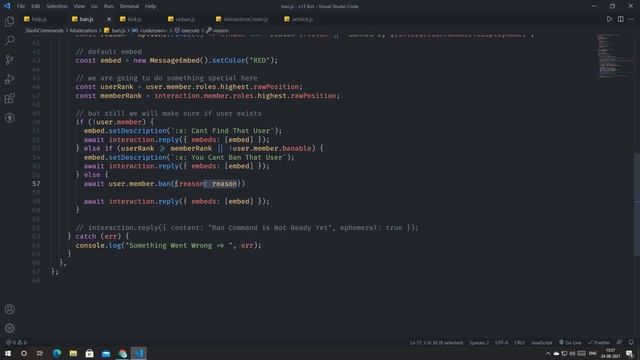Open notifications bell in status bar
This screenshot has width=640, height=360.
[631, 342]
